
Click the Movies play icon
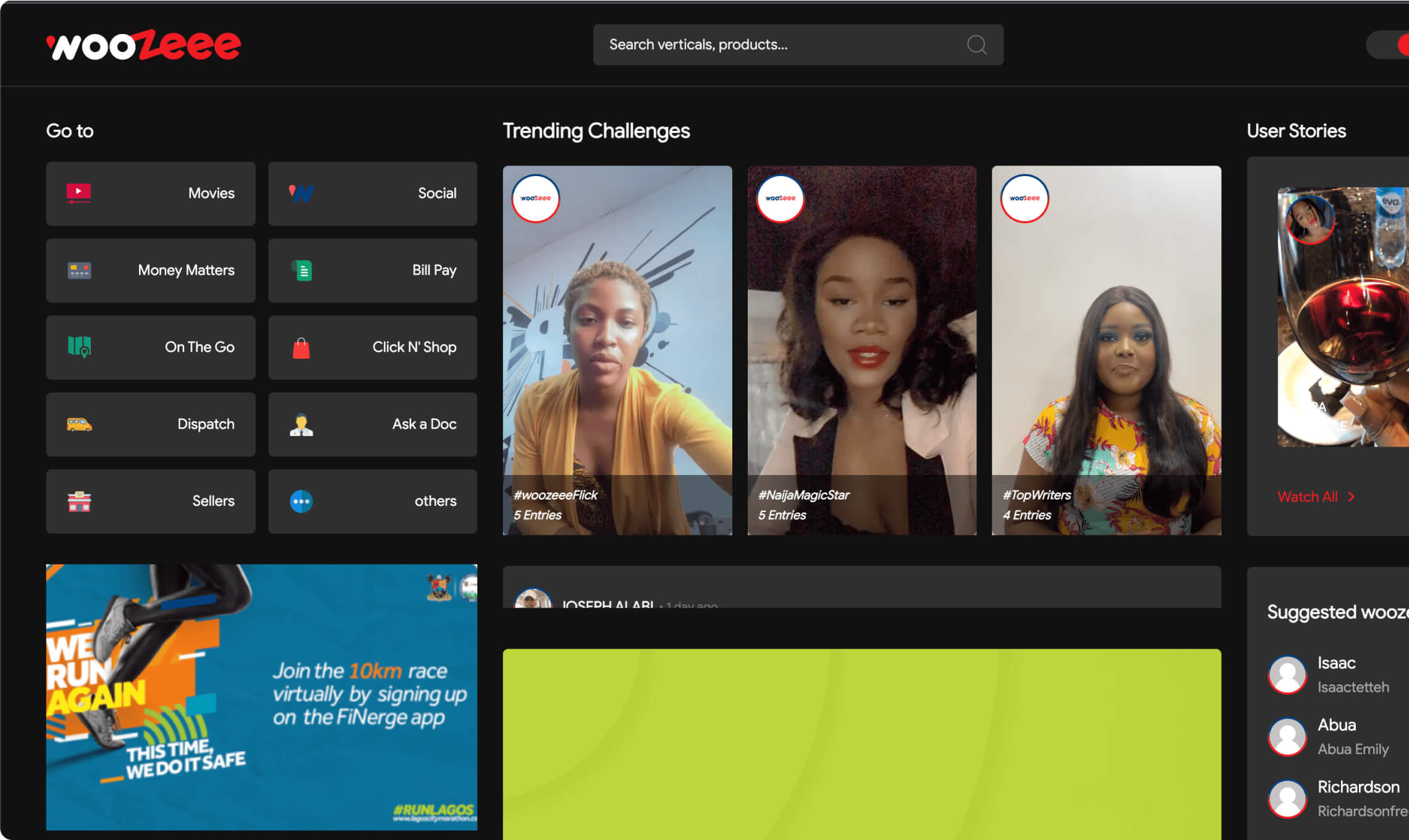[79, 193]
